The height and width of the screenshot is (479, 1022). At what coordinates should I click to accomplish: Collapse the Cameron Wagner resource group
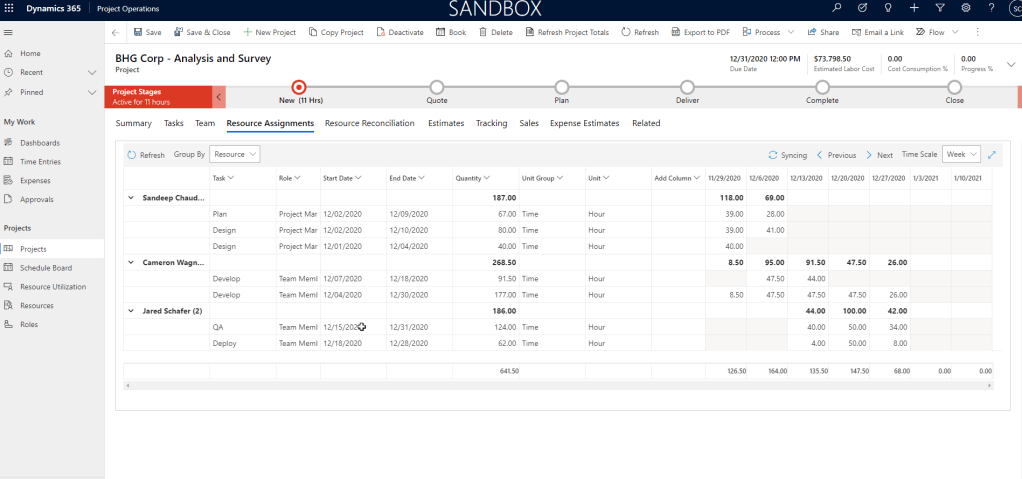(x=130, y=262)
